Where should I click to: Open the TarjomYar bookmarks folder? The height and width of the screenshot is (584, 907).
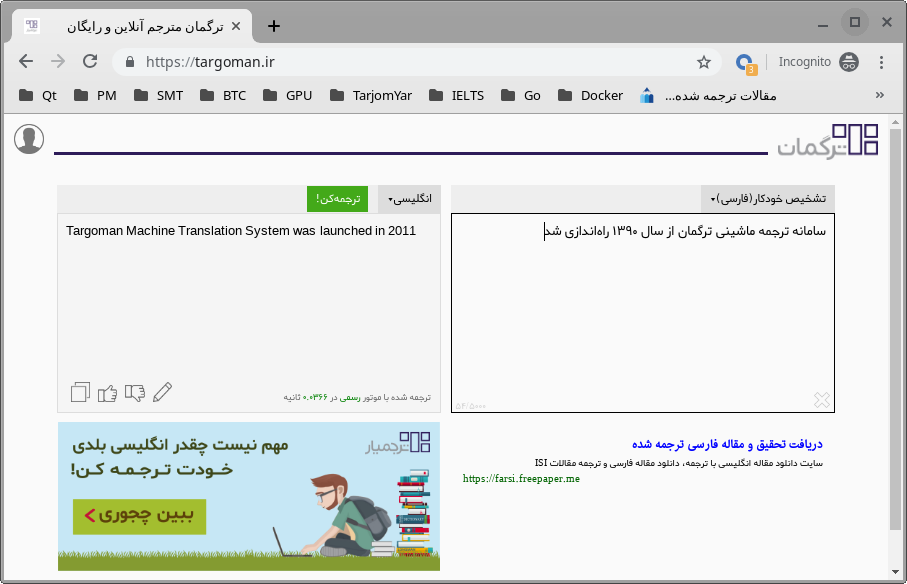pyautogui.click(x=371, y=95)
